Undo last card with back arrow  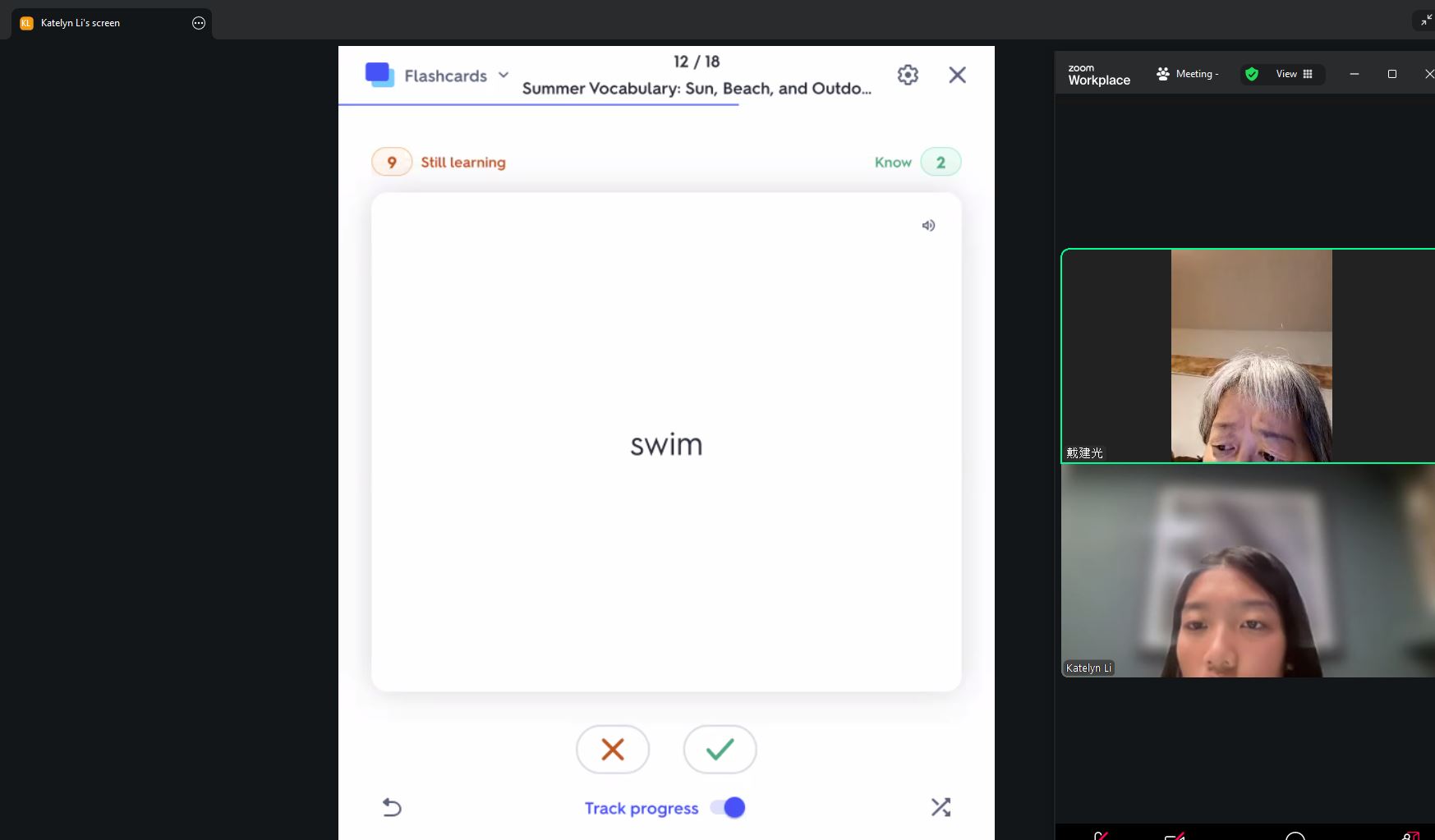[392, 807]
